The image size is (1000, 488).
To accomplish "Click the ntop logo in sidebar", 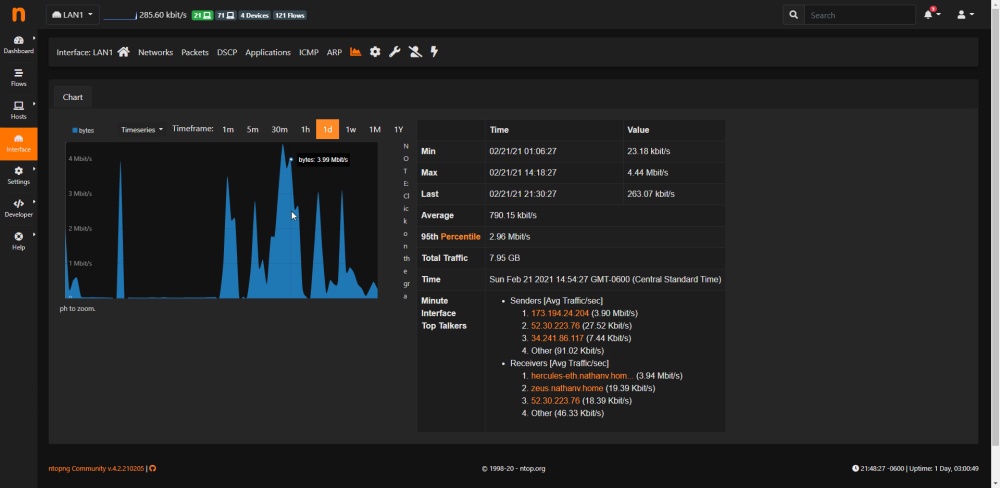I will point(18,15).
